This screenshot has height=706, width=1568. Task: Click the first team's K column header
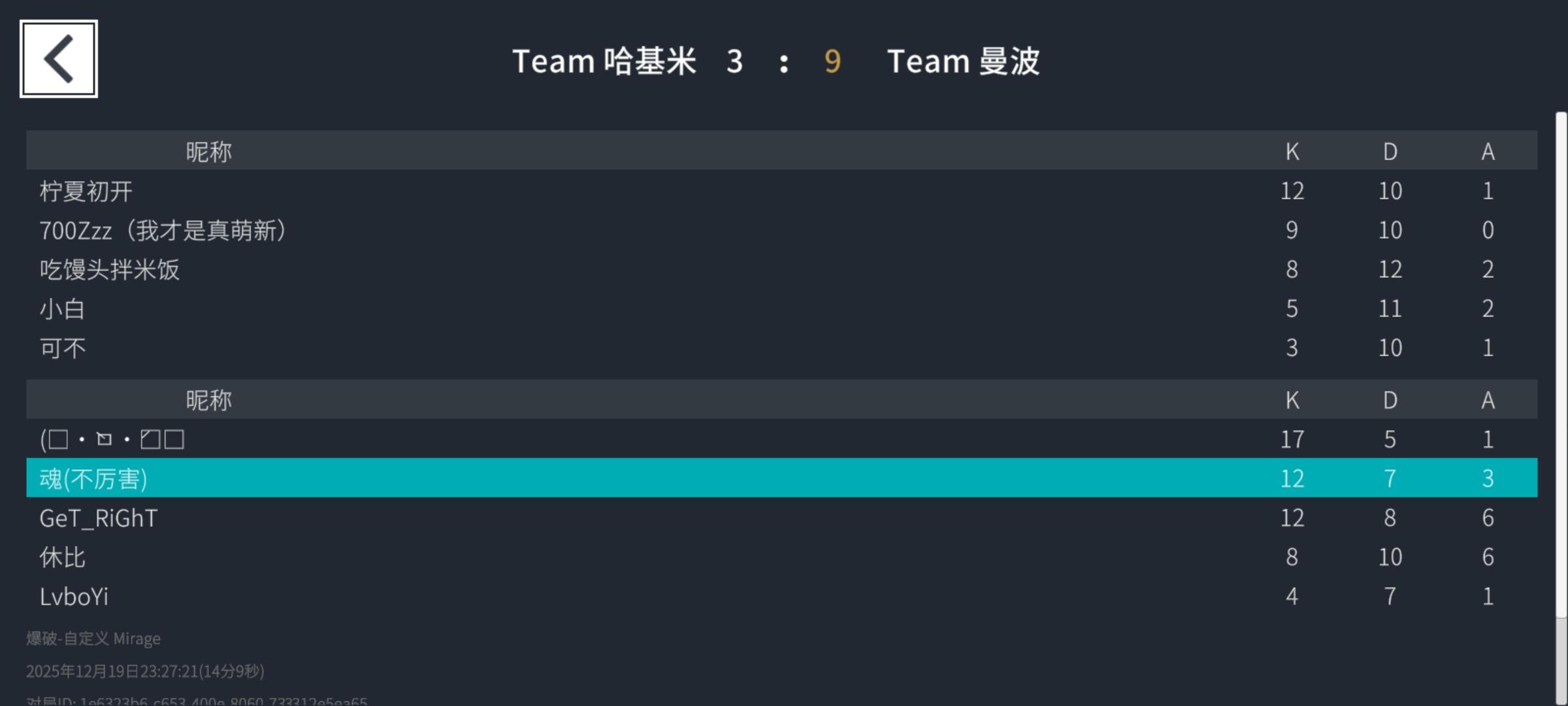tap(1292, 152)
